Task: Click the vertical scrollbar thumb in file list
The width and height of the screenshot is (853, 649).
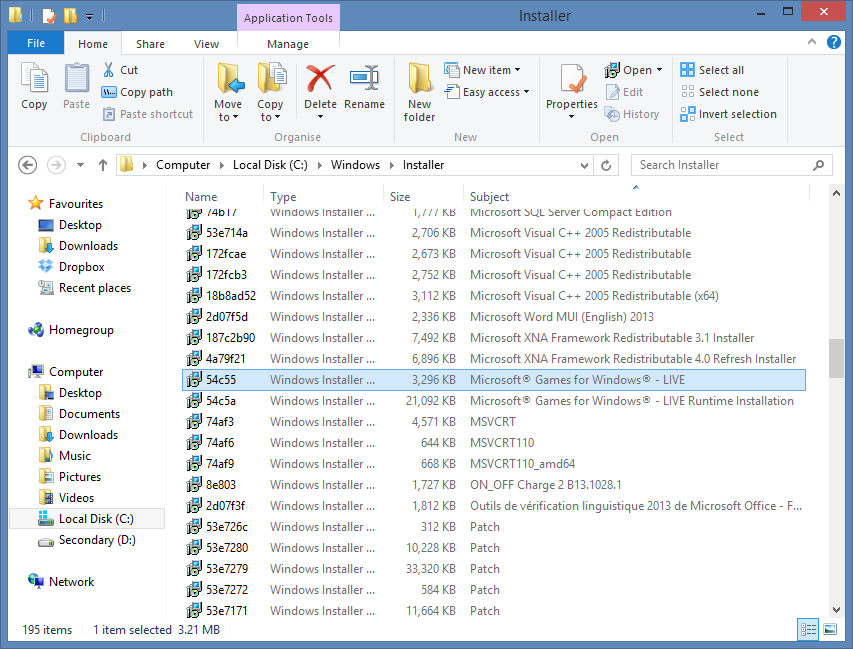Action: coord(836,358)
